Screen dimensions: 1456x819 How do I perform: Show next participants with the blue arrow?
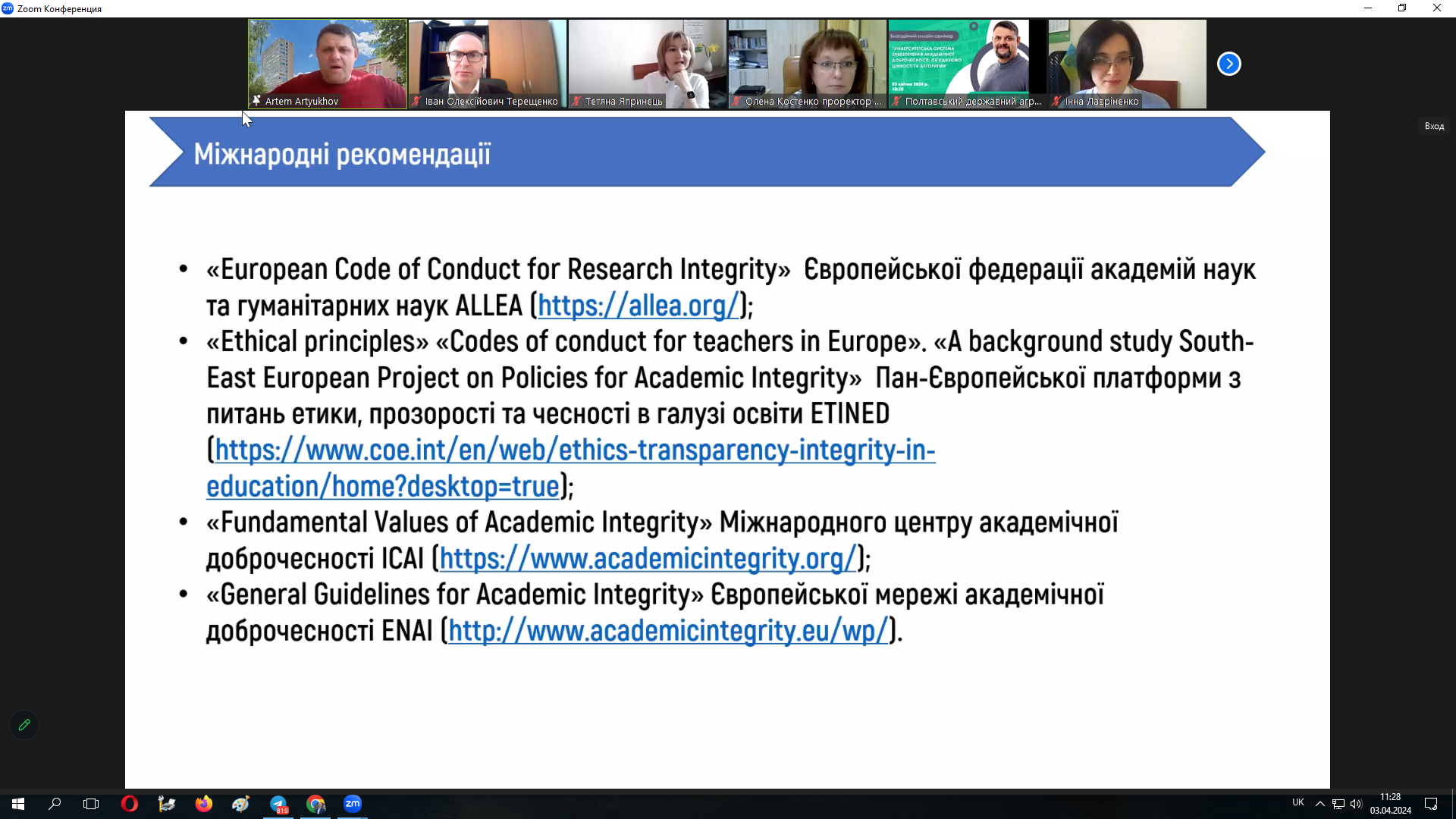pos(1228,64)
